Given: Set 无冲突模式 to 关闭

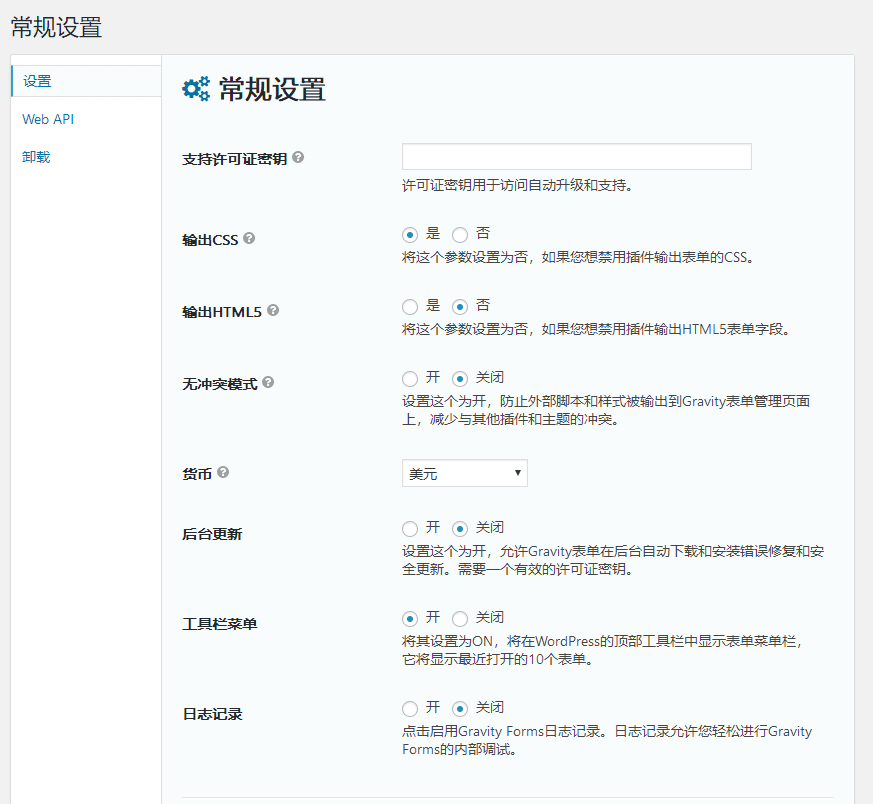Looking at the screenshot, I should 460,379.
